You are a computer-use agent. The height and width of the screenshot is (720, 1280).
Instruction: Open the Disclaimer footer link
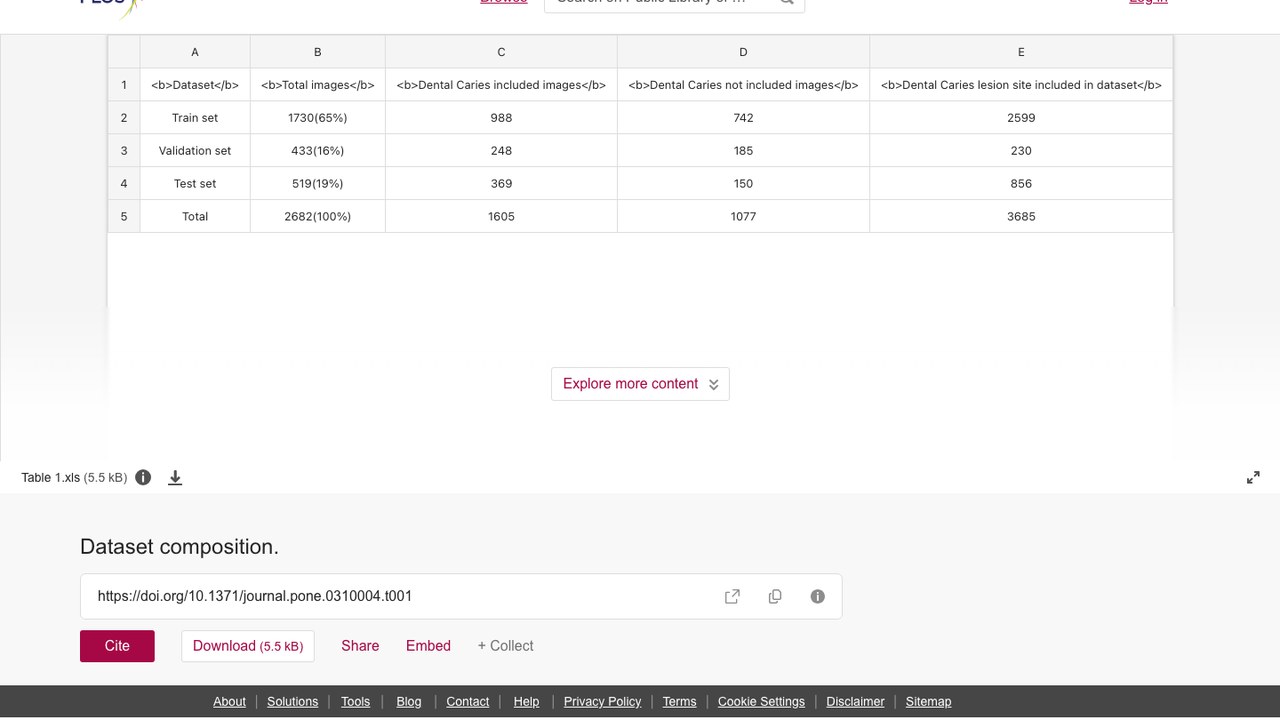click(855, 701)
